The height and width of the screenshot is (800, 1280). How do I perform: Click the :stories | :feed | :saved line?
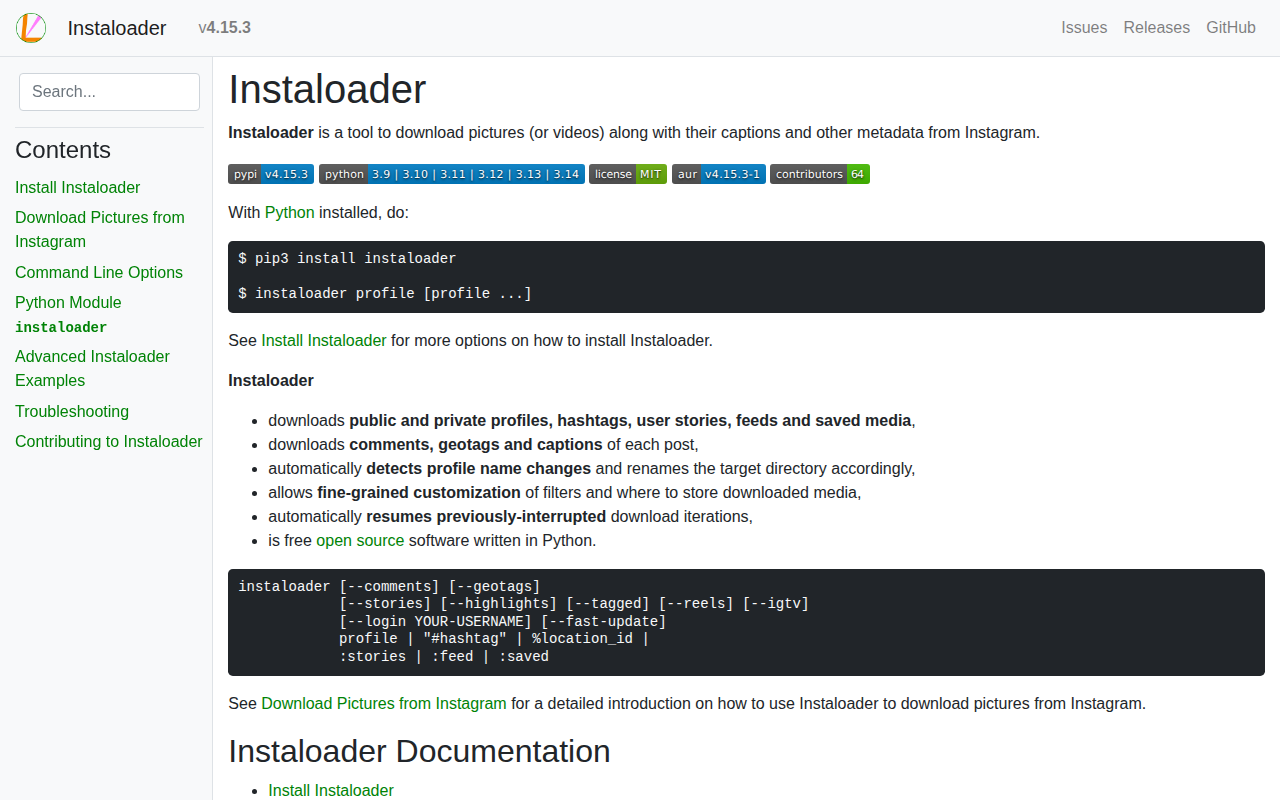pos(444,656)
